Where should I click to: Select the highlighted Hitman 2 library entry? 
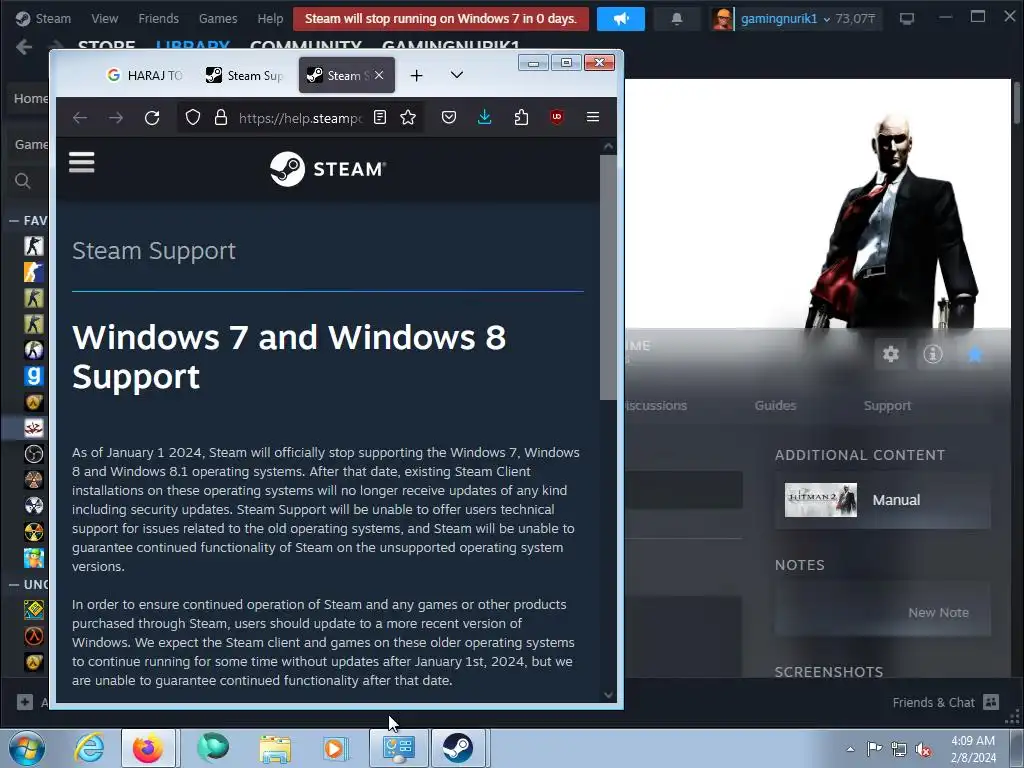tap(34, 428)
